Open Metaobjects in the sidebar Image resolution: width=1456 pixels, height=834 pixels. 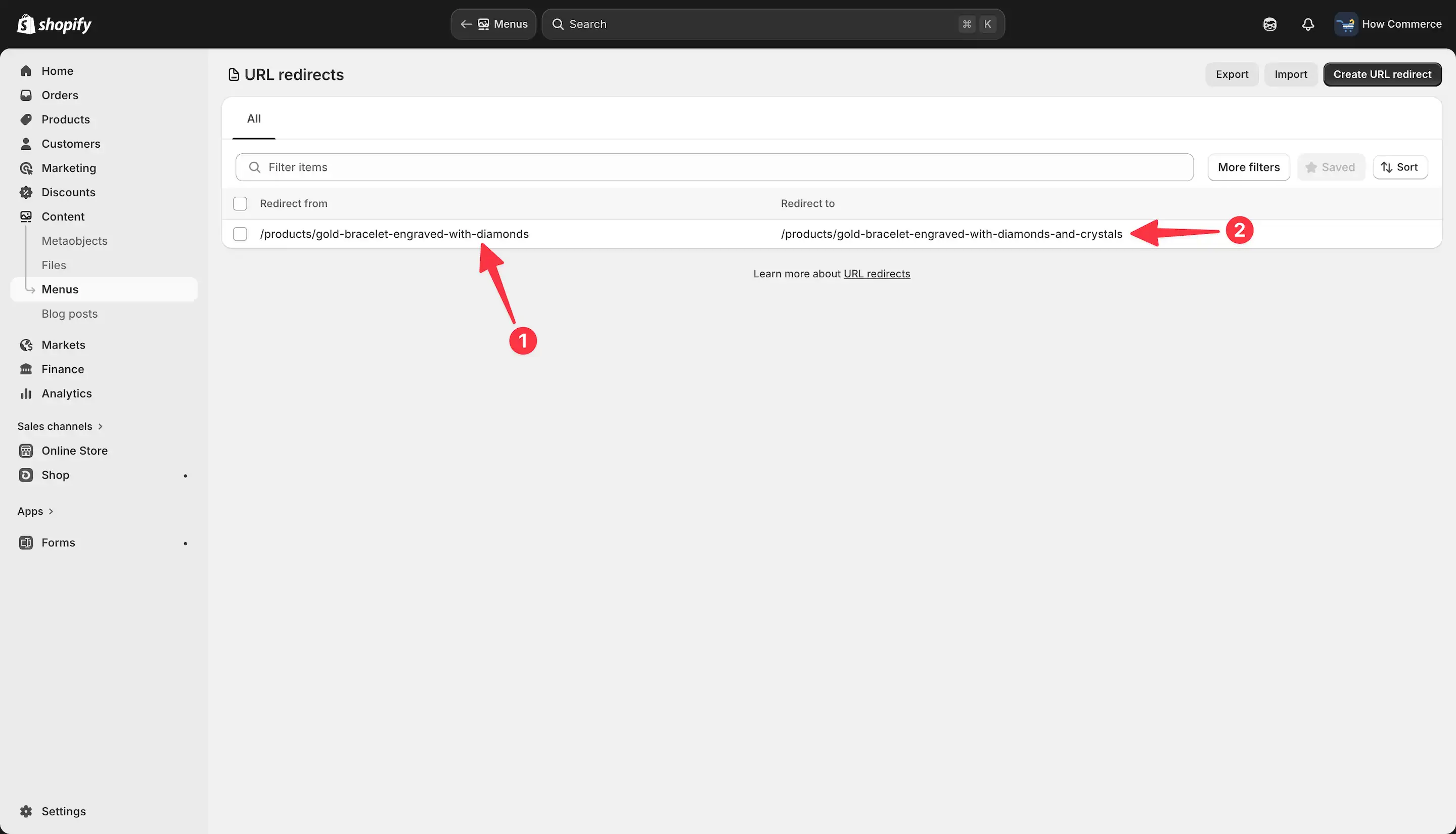(74, 241)
